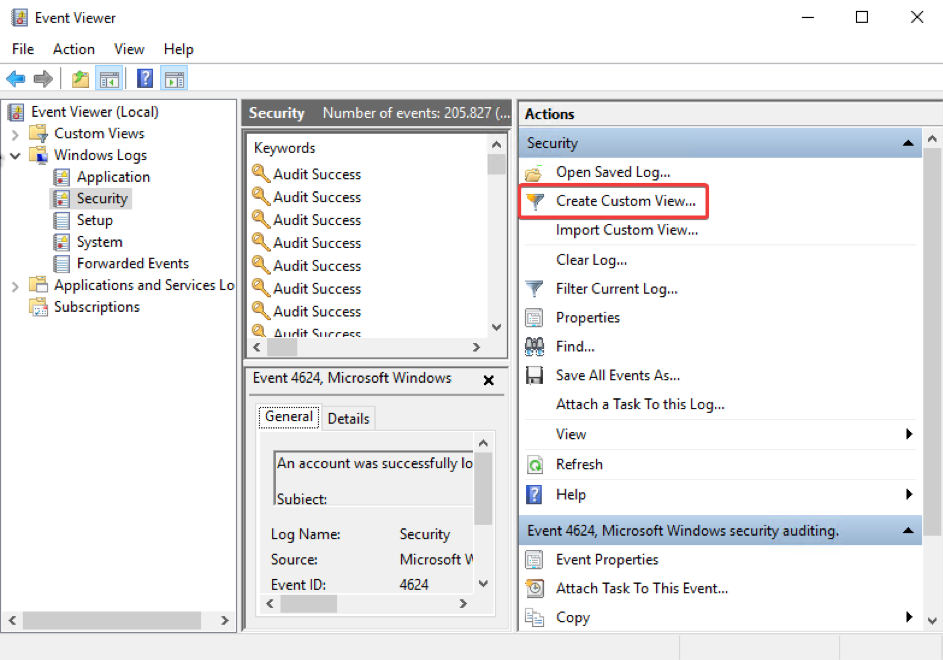Image resolution: width=943 pixels, height=660 pixels.
Task: Click Clear Log action
Action: pyautogui.click(x=591, y=260)
